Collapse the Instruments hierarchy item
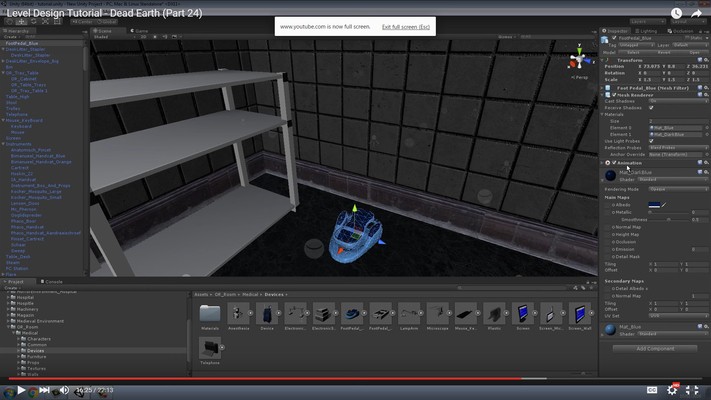The height and width of the screenshot is (400, 711). (x=4, y=144)
